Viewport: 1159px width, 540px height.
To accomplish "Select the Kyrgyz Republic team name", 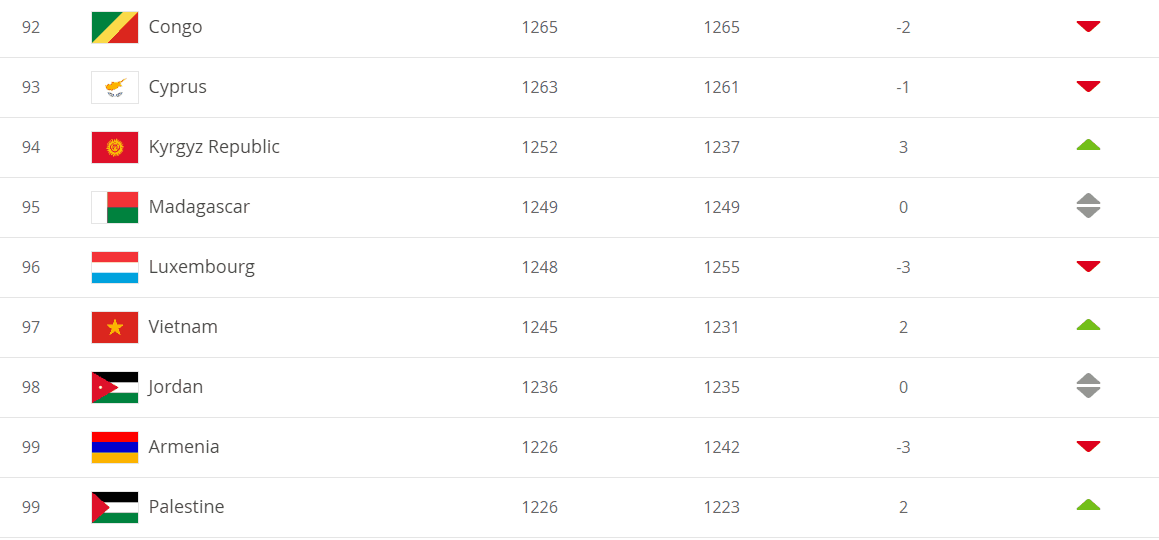I will (214, 147).
